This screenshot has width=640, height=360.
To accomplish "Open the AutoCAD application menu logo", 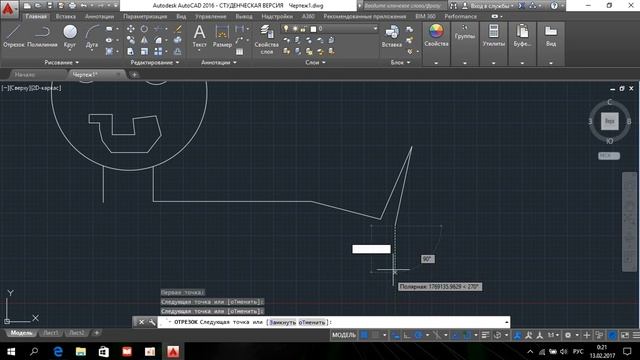I will pos(9,8).
